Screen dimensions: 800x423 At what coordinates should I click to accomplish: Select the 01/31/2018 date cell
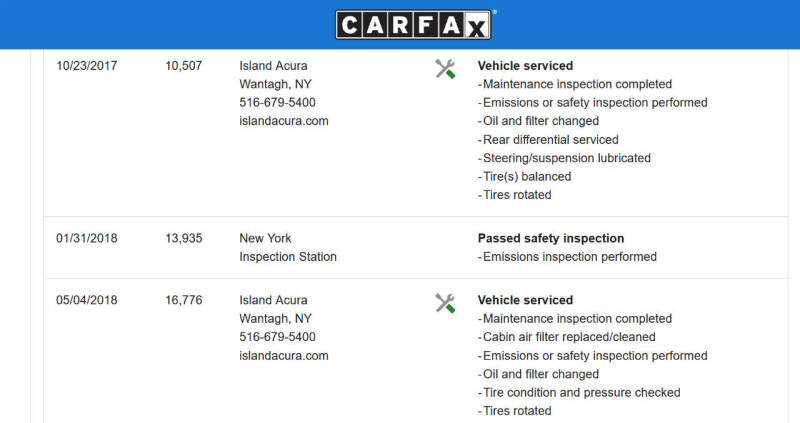(x=87, y=238)
